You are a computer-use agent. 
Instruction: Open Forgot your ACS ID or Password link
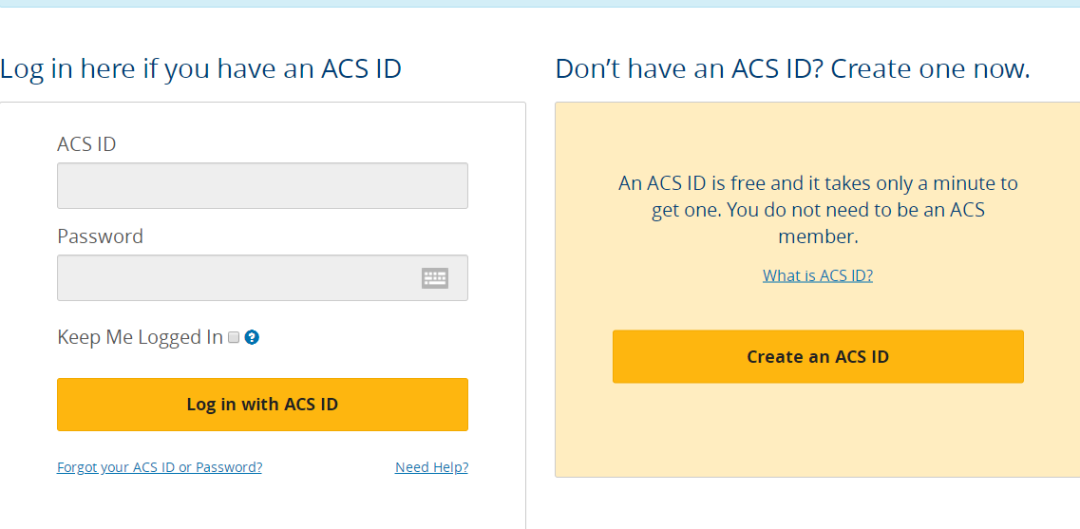[x=159, y=467]
